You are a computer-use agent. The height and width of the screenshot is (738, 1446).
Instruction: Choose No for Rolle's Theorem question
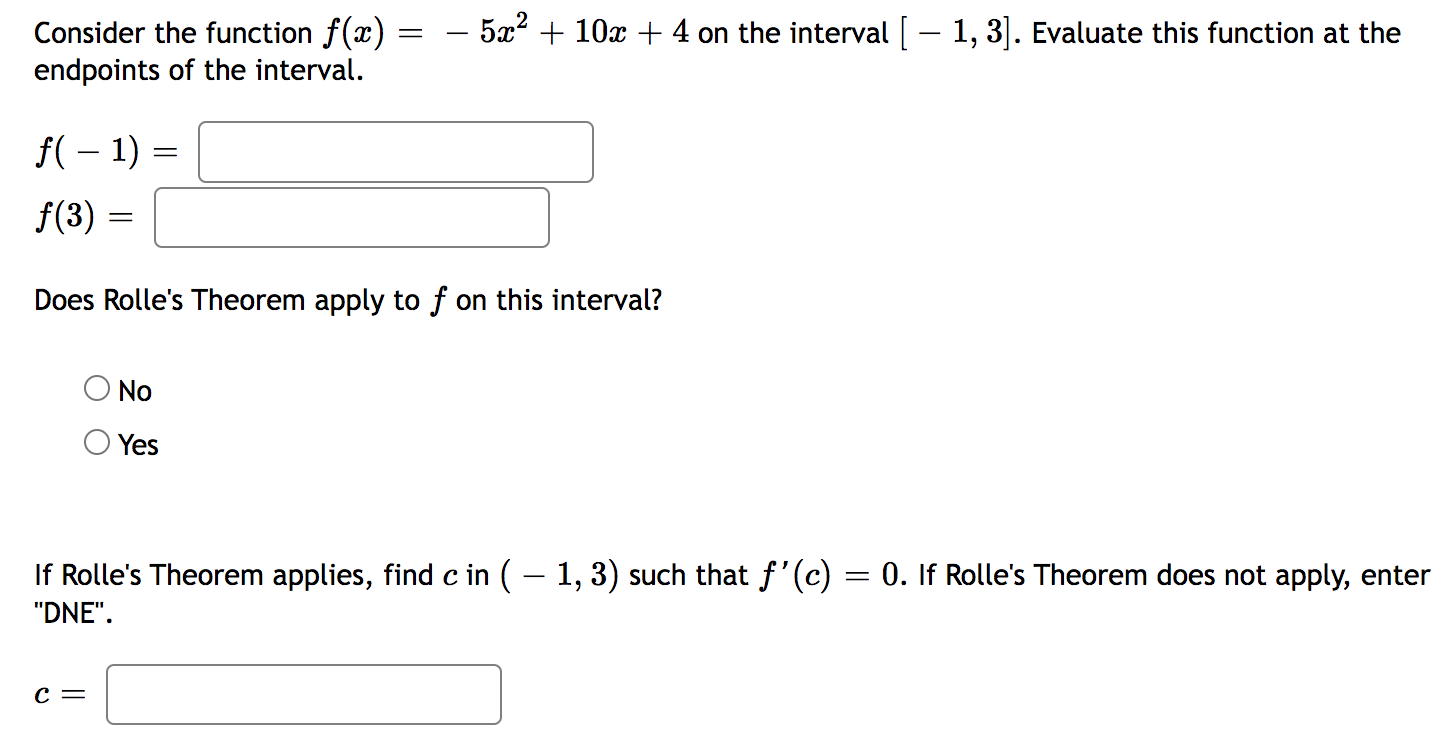pos(97,386)
